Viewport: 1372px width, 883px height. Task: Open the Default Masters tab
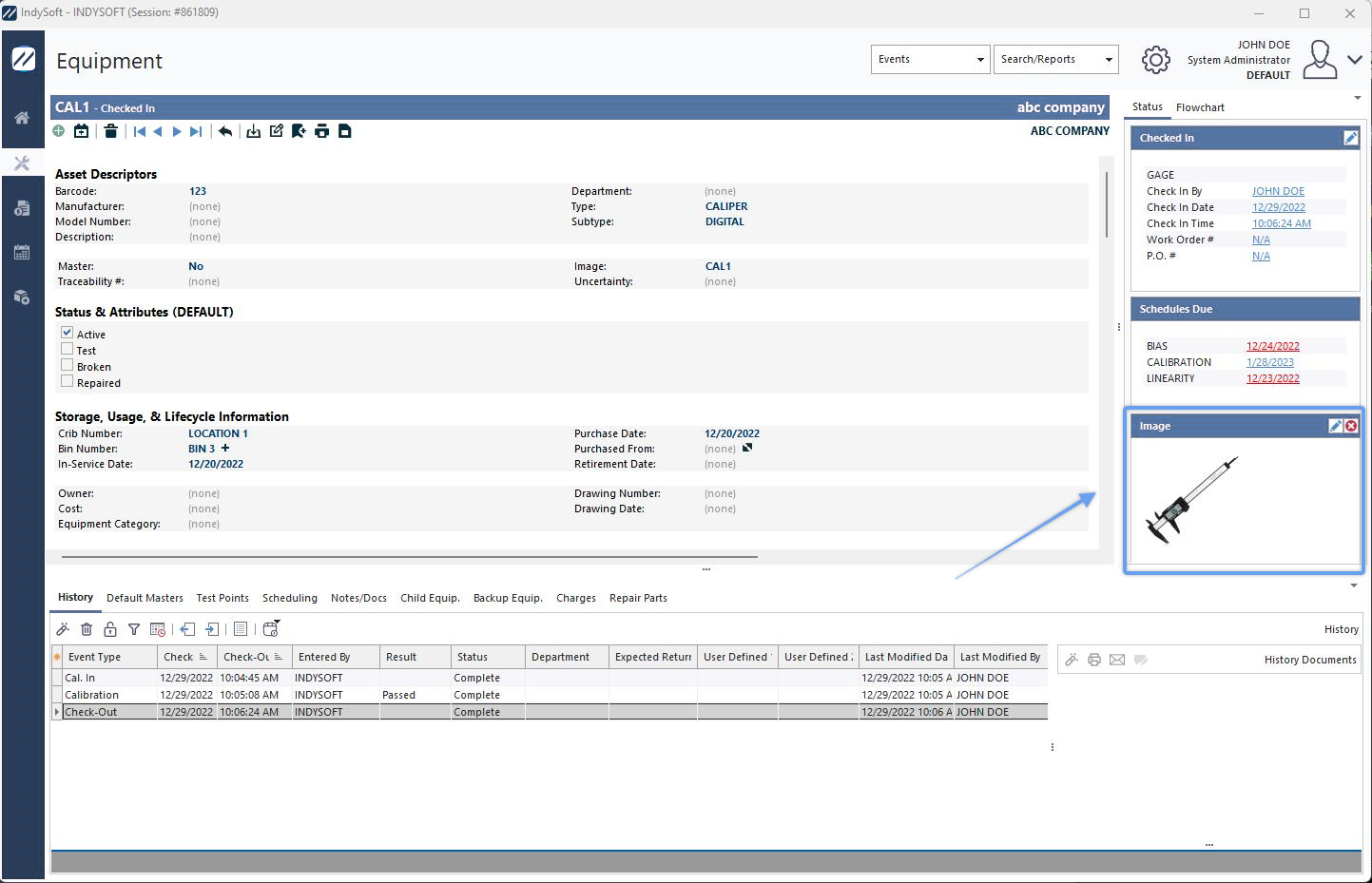tap(145, 598)
